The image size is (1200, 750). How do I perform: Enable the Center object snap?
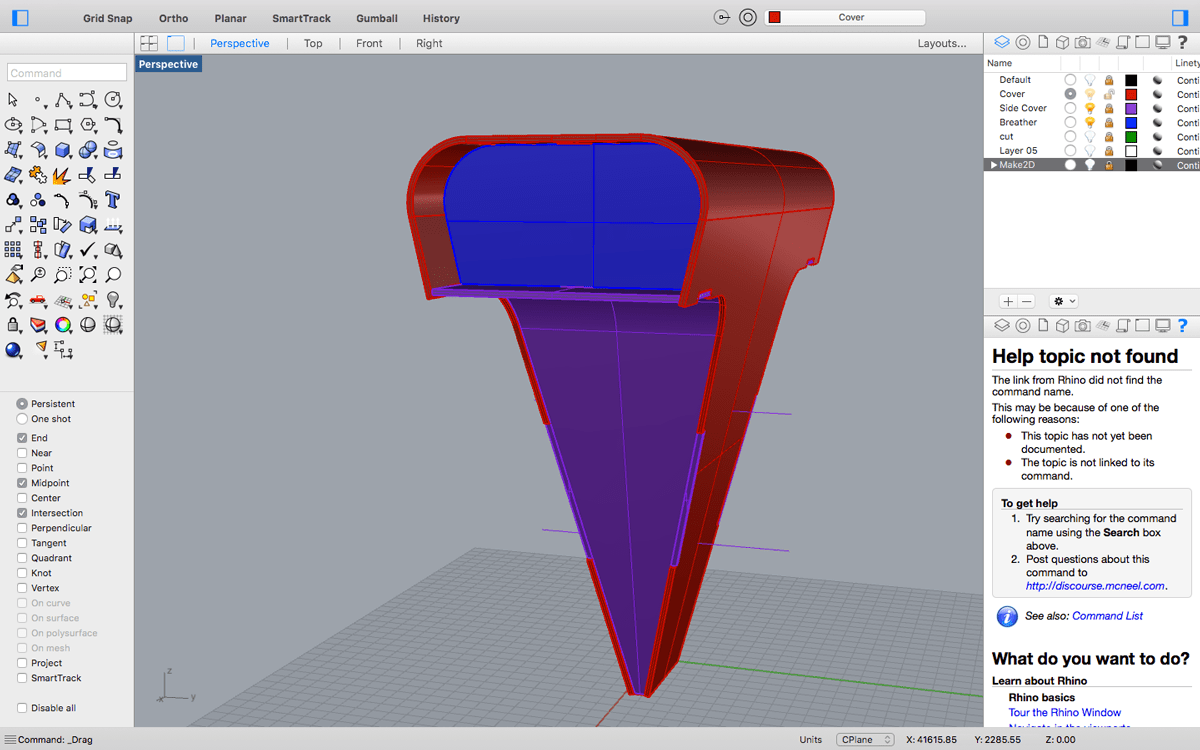(x=23, y=498)
